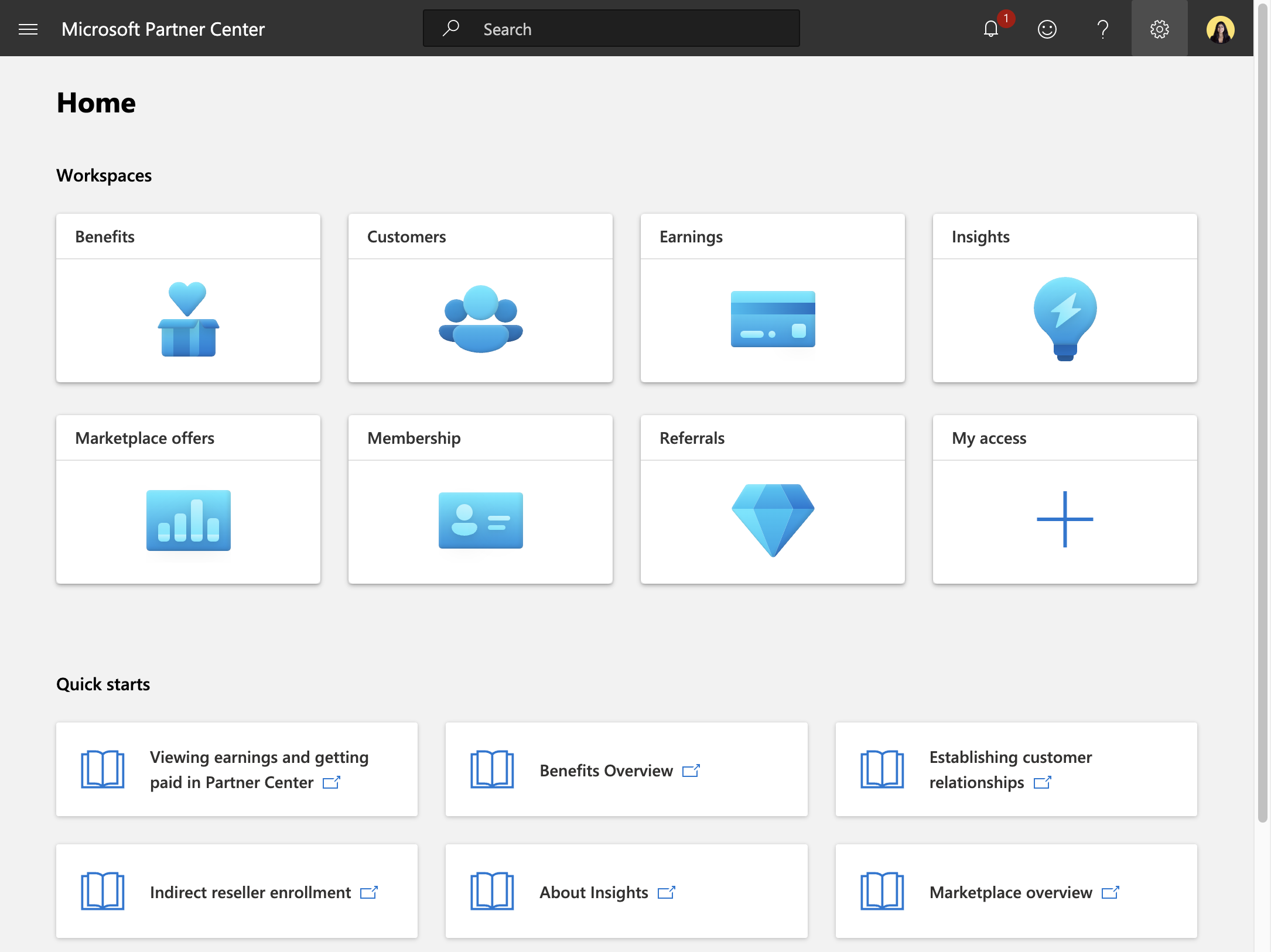Open the notifications bell
Viewport: 1271px width, 952px height.
point(991,29)
